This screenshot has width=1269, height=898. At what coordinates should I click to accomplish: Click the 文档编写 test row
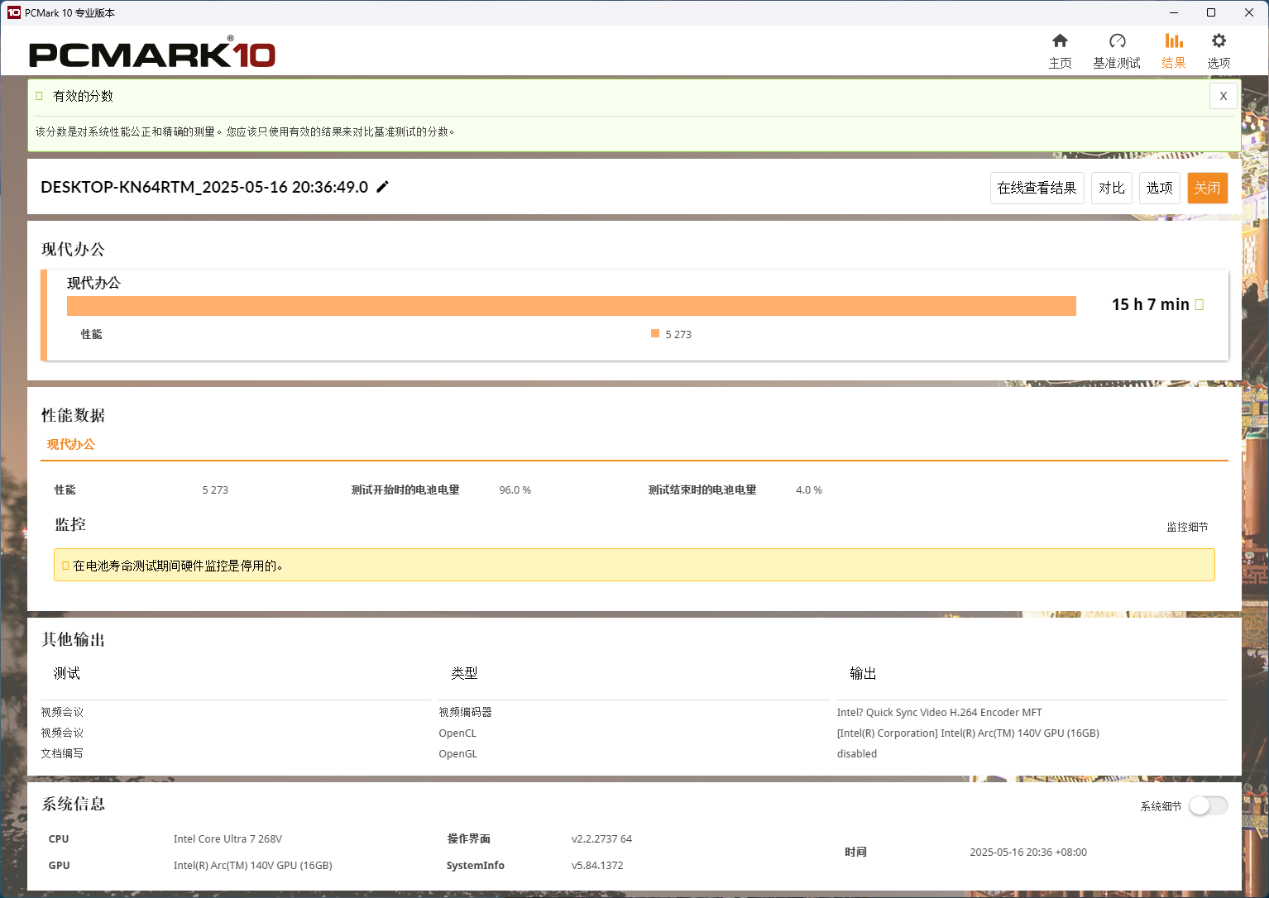tap(62, 753)
